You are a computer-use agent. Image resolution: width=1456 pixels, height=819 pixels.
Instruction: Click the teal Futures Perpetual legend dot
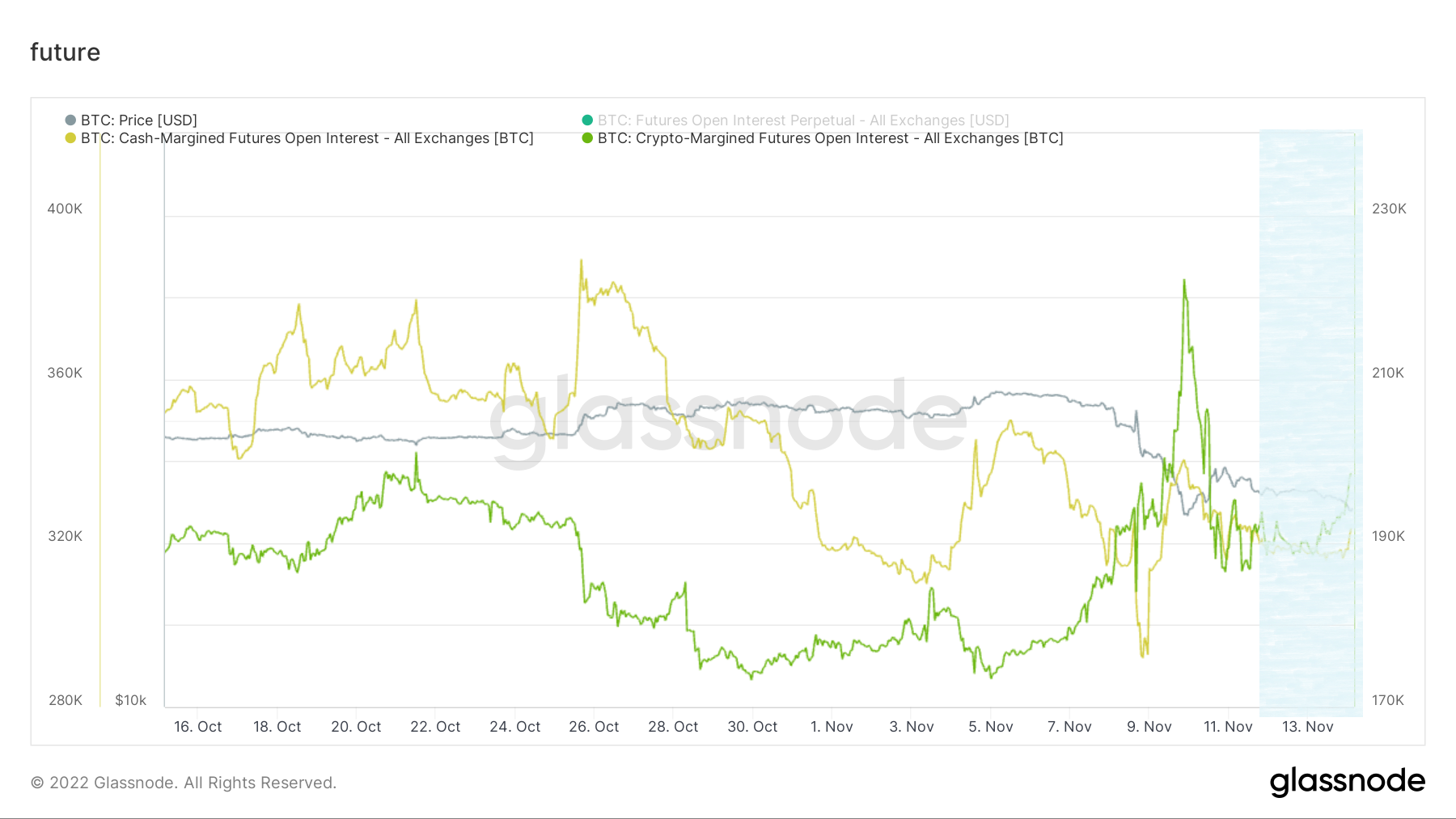point(587,120)
